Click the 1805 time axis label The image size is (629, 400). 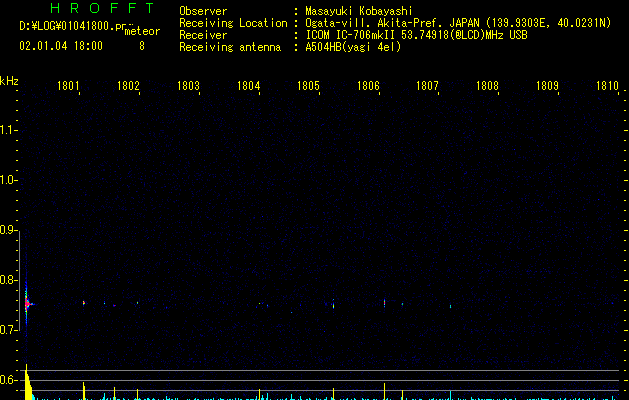point(308,86)
